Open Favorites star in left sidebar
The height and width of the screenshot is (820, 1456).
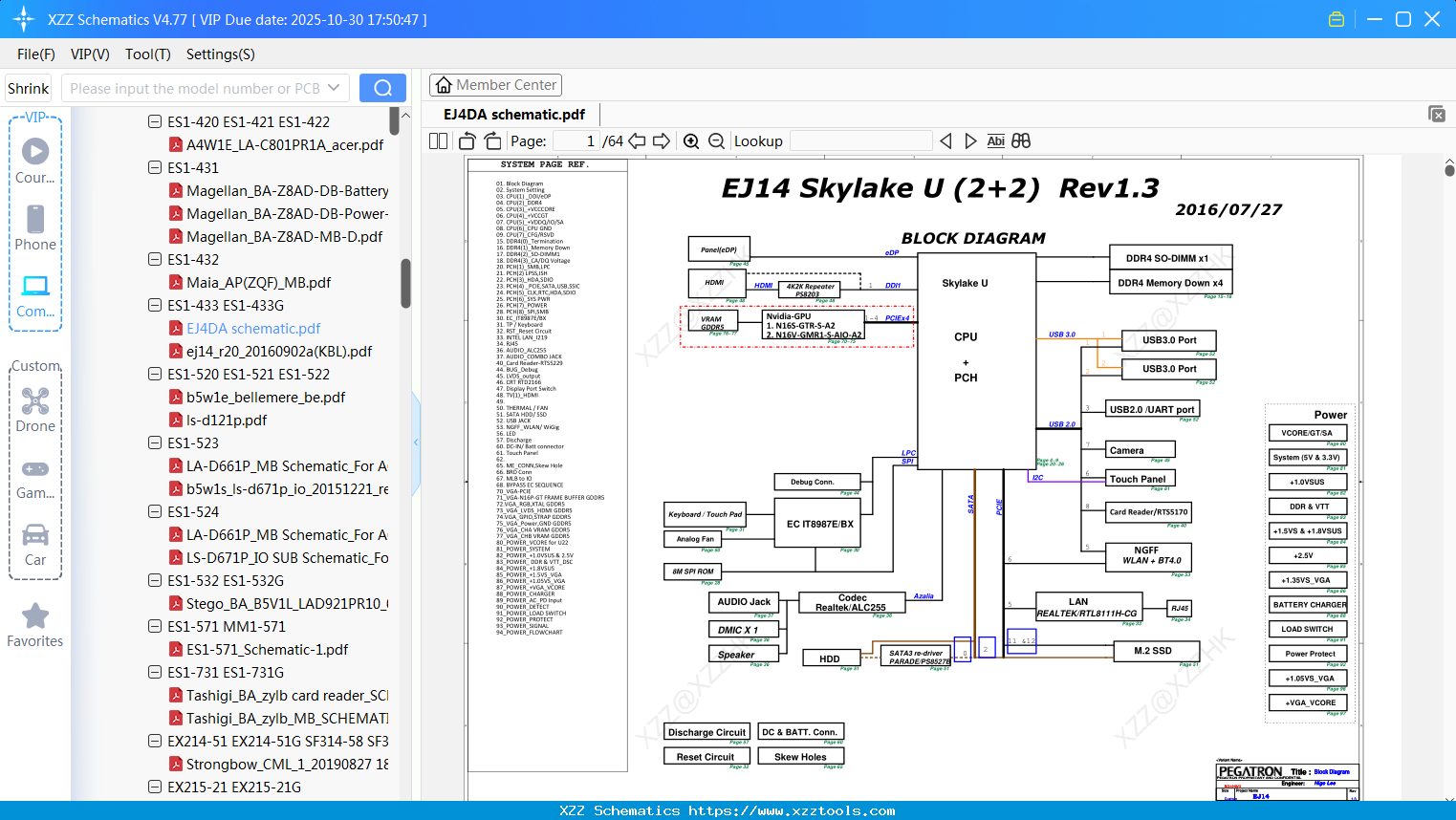35,625
